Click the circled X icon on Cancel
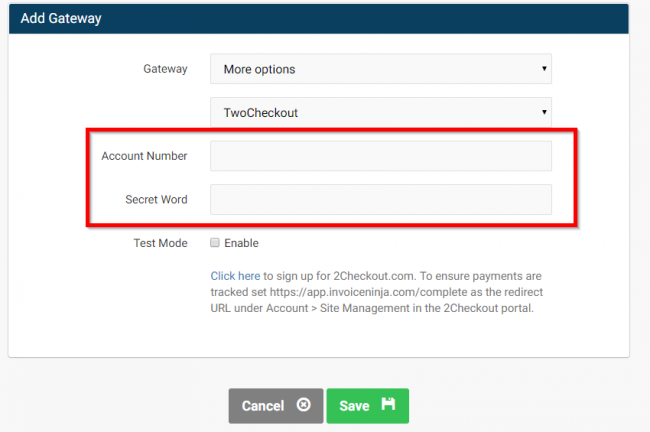Screen dimensions: 650x432 [x=303, y=406]
